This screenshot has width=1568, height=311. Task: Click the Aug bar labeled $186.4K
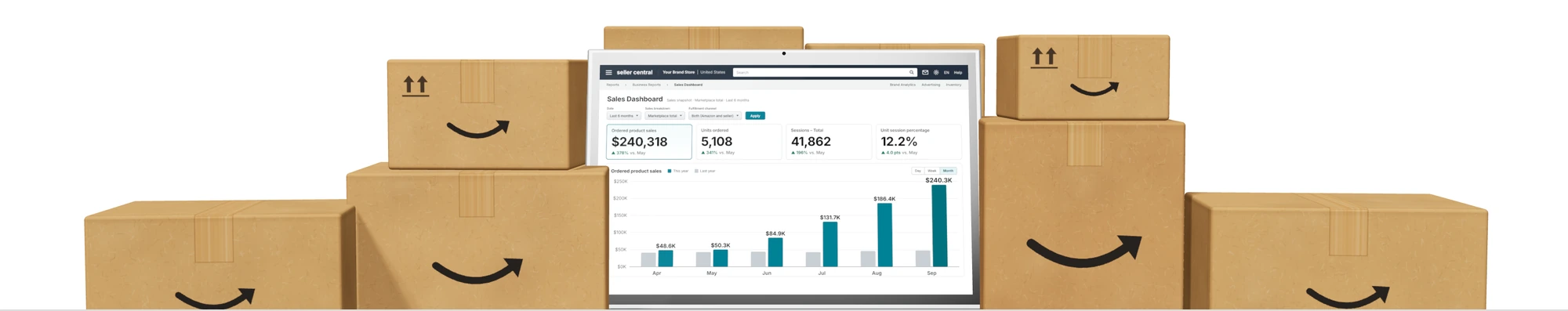click(884, 235)
